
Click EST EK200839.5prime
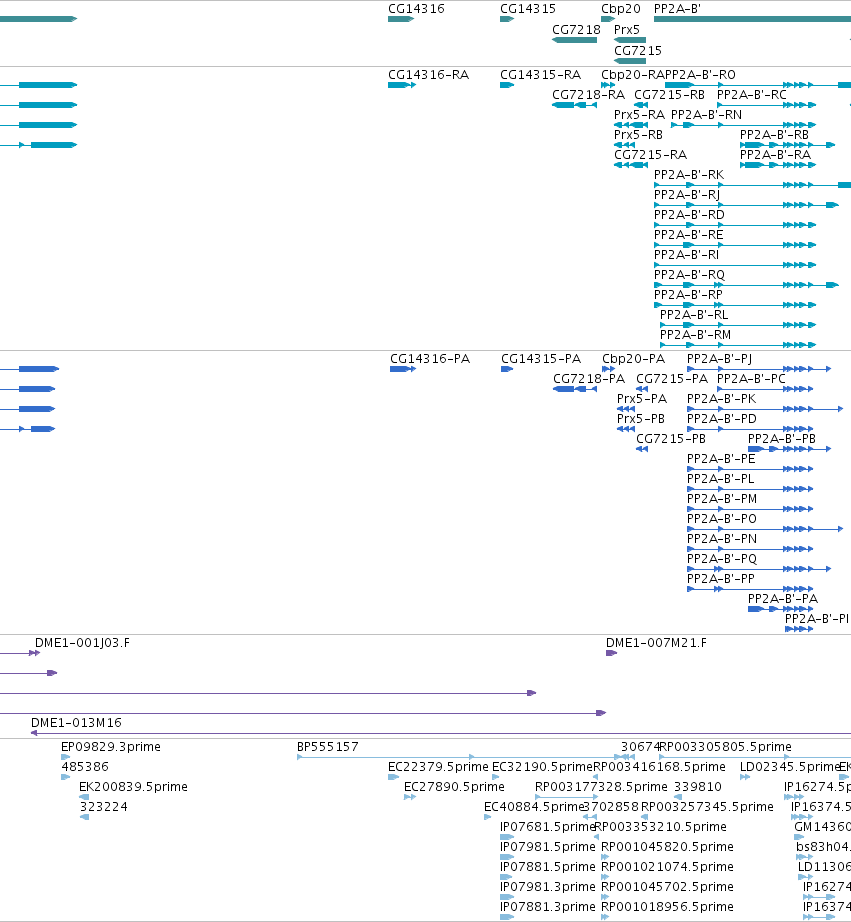click(x=133, y=787)
